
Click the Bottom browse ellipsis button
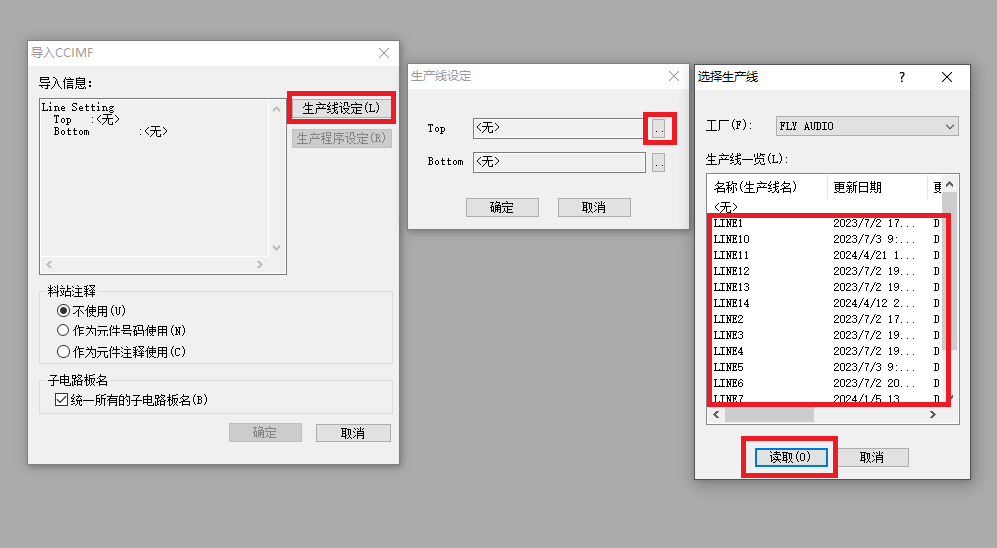pyautogui.click(x=658, y=162)
